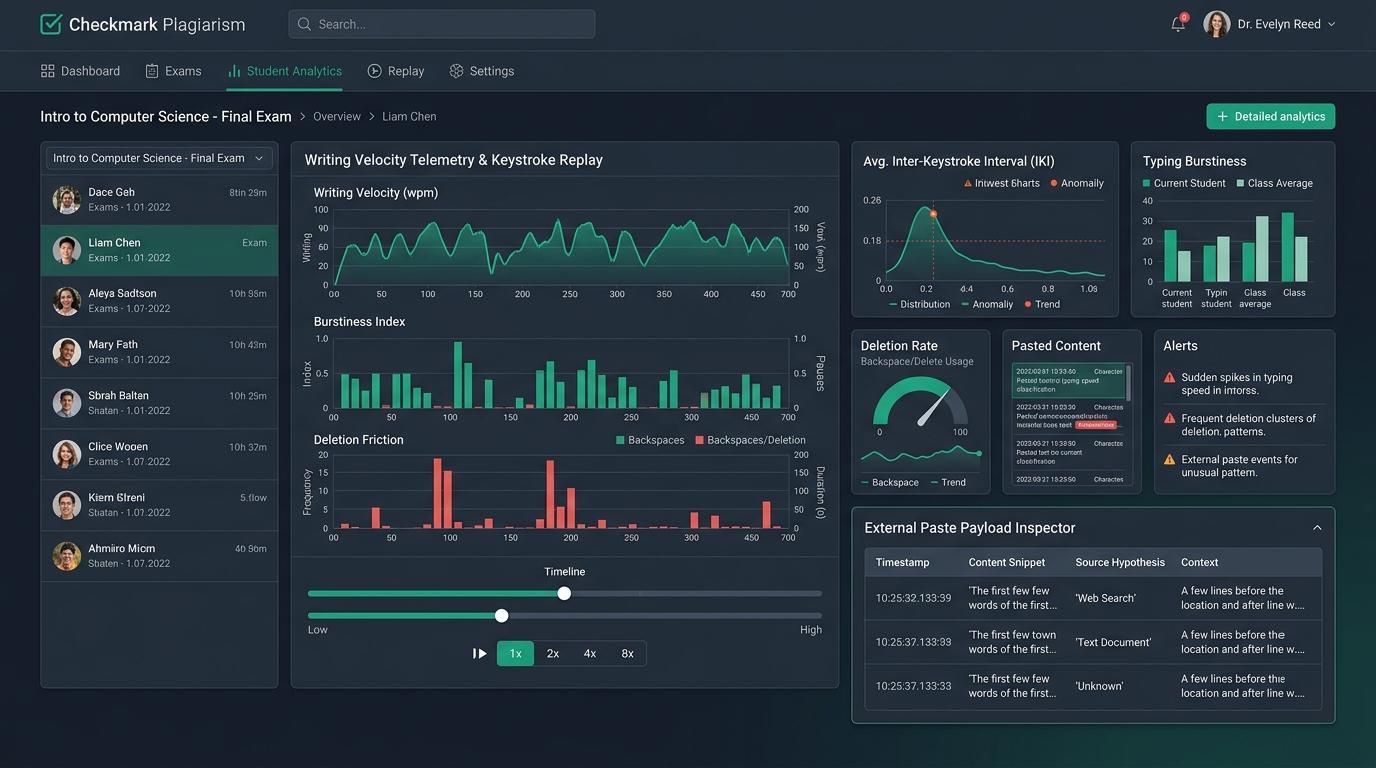
Task: Click the Student Analytics bar-chart icon
Action: pyautogui.click(x=234, y=71)
